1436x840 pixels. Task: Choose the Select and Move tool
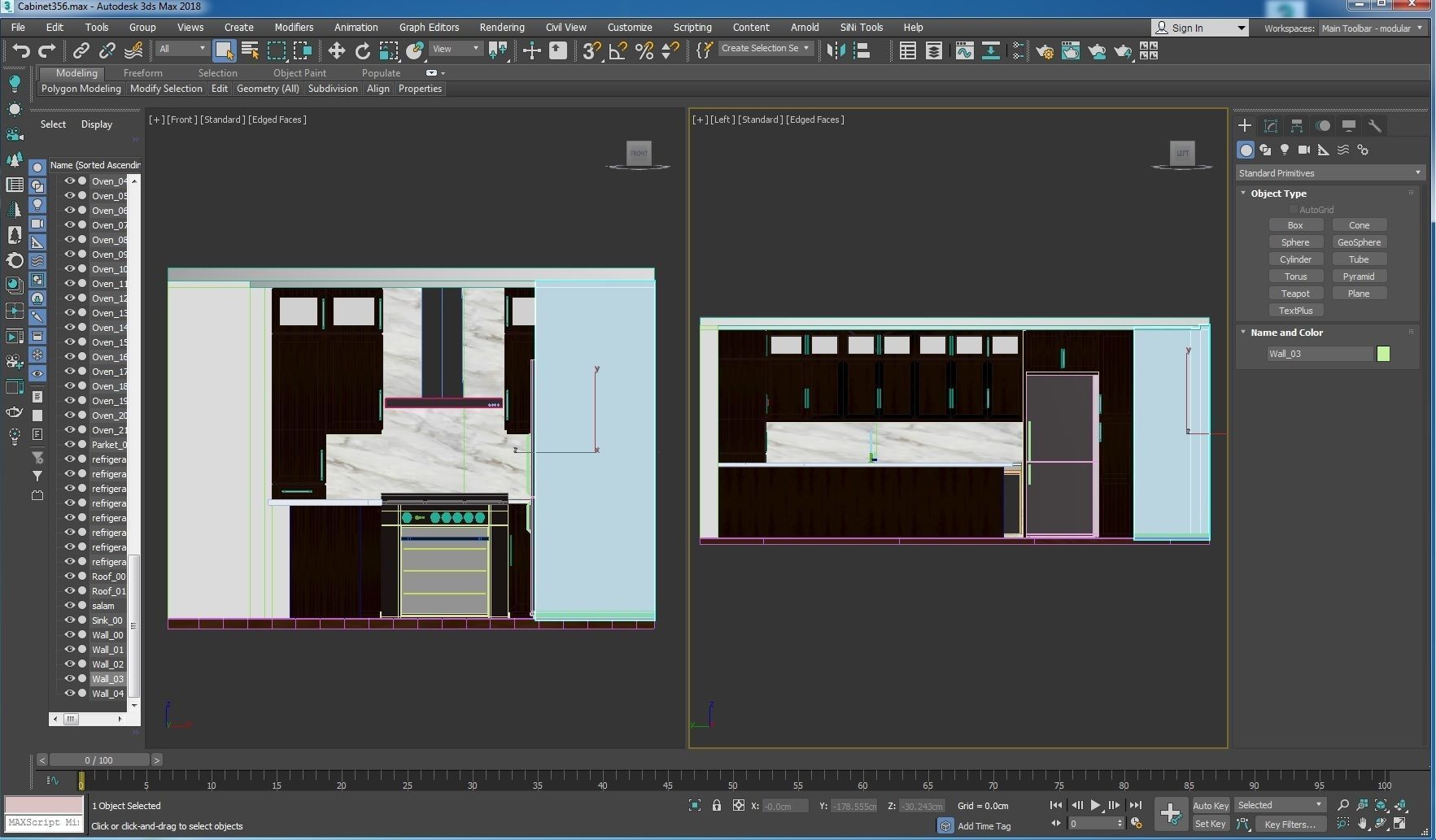336,51
